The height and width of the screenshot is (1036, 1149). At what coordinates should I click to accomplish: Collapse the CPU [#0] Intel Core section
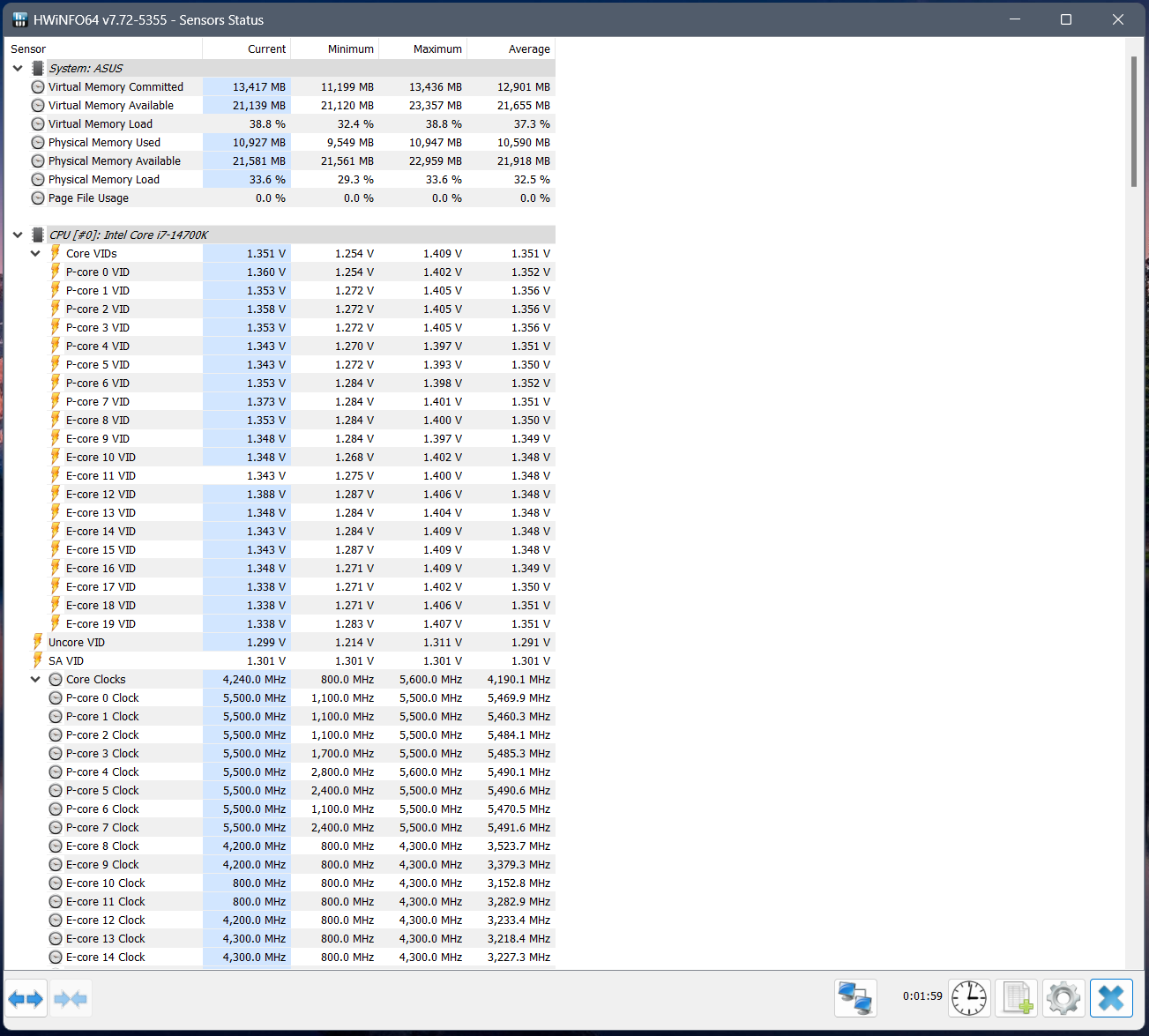point(18,235)
